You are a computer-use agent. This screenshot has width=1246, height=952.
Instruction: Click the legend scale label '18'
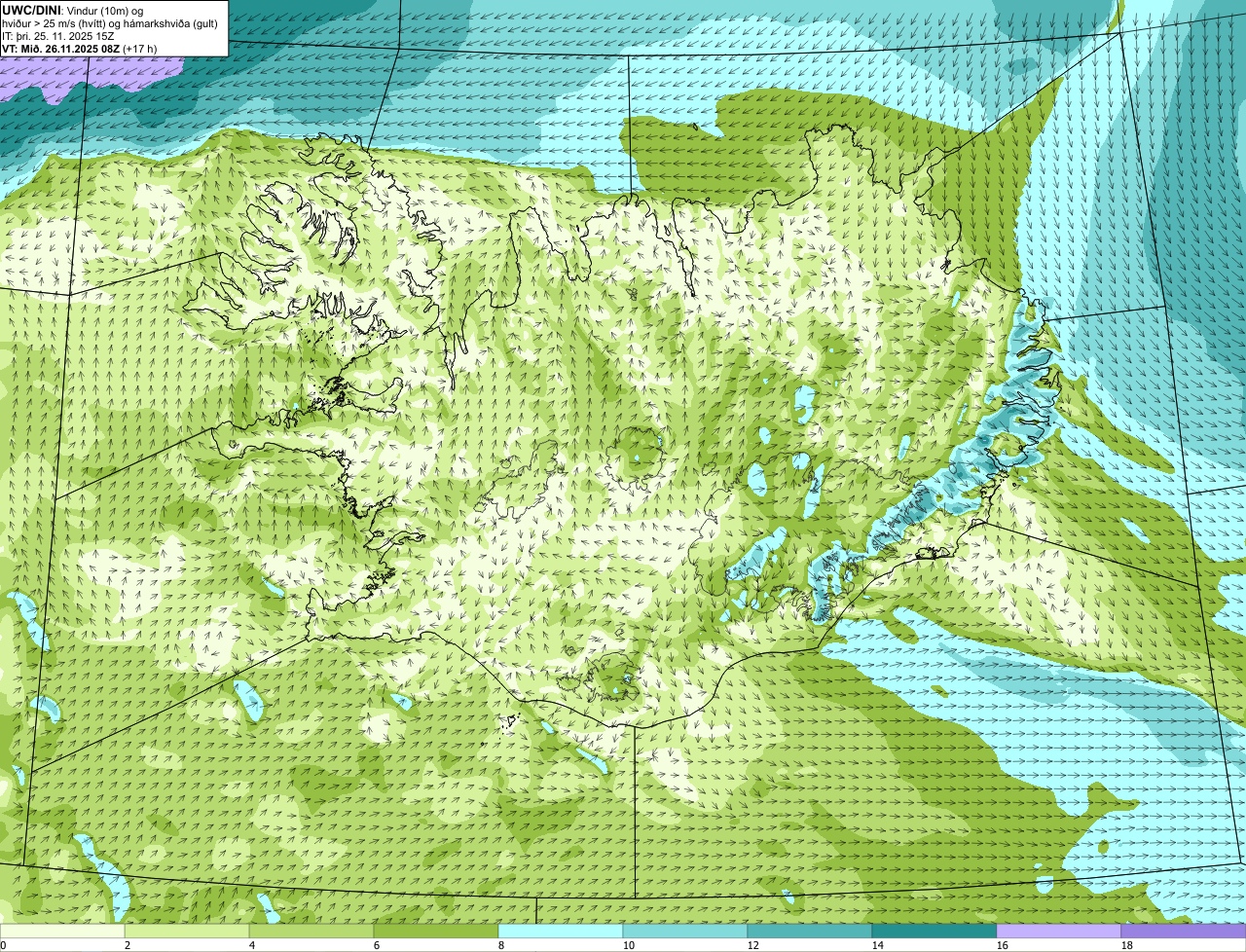click(1127, 945)
